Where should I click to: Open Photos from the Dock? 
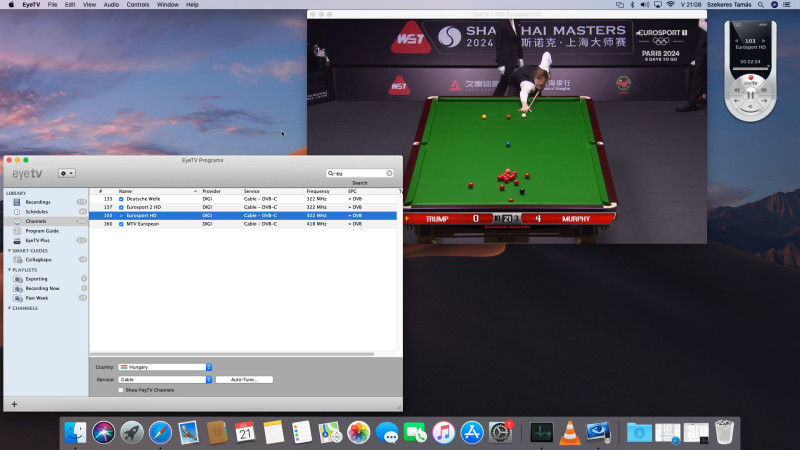tap(358, 433)
